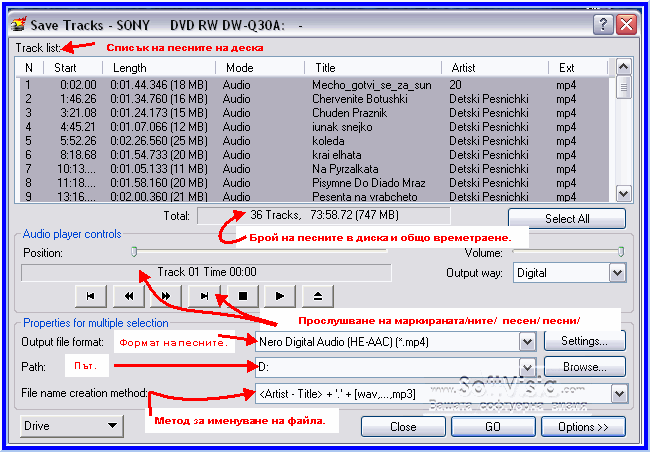Open the Path dropdown list

[x=527, y=367]
